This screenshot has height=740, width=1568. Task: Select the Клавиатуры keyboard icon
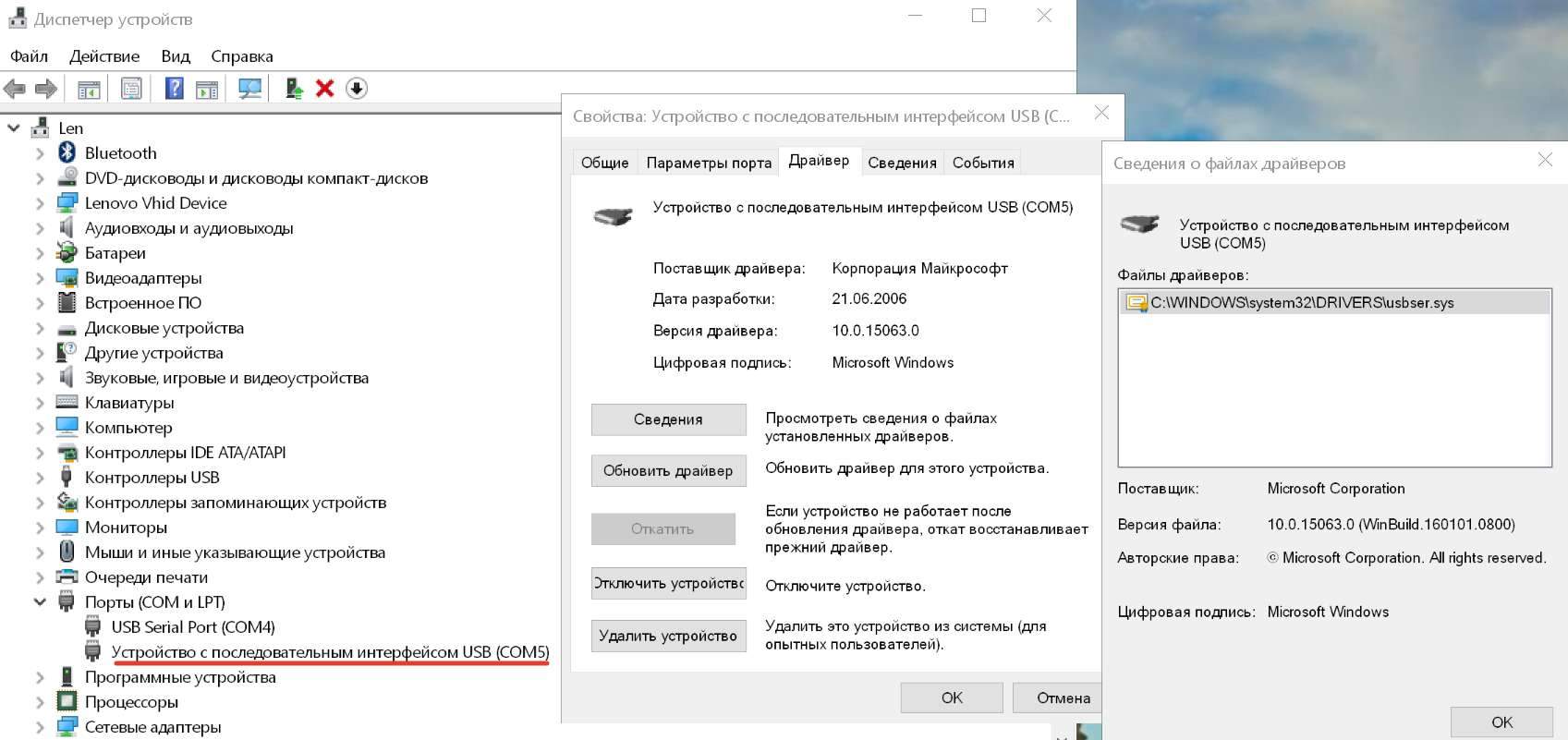click(x=67, y=402)
